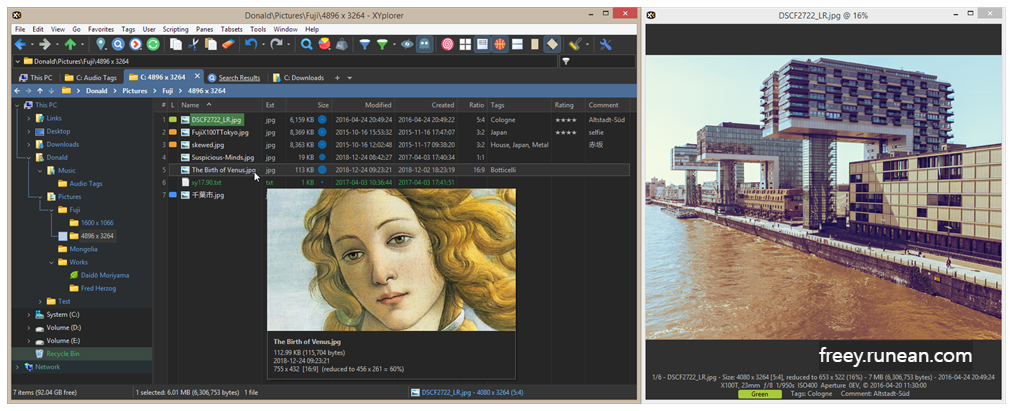Sort by the Rating column header
Viewport: 1013px width, 411px height.
568,105
